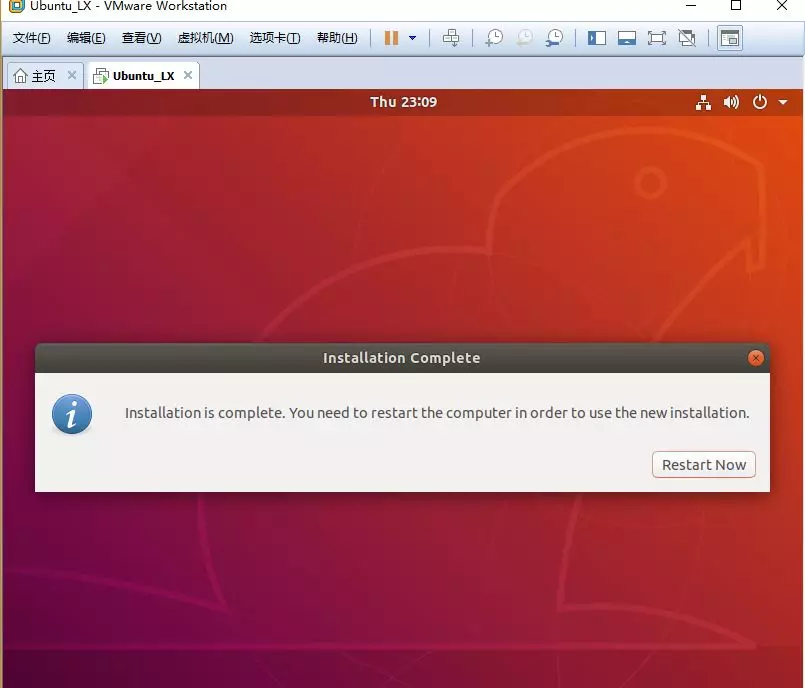Open the Ubuntu volume control
The image size is (805, 688).
coord(731,102)
